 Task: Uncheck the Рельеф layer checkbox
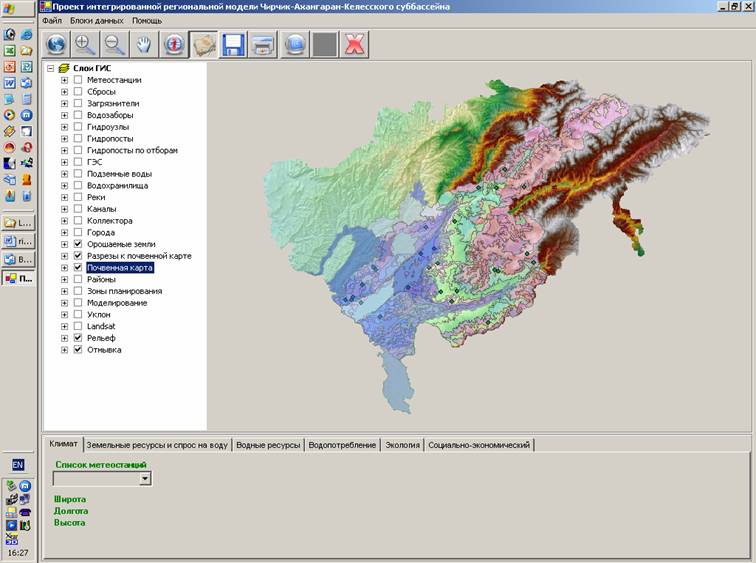pos(78,338)
